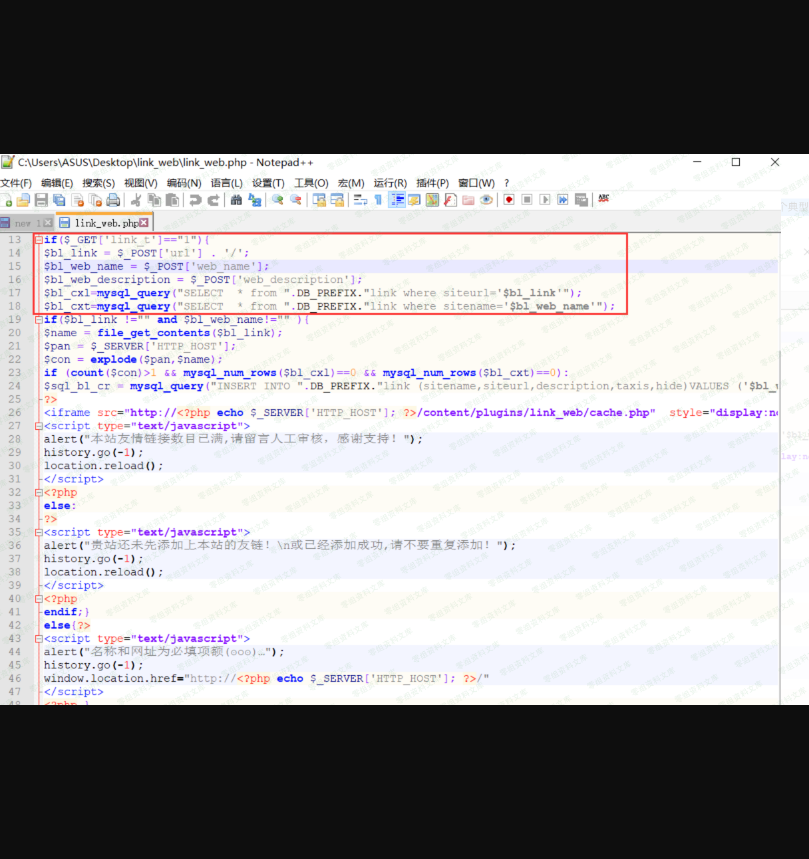Open the 搜索(S) menu
The image size is (809, 859).
(98, 183)
